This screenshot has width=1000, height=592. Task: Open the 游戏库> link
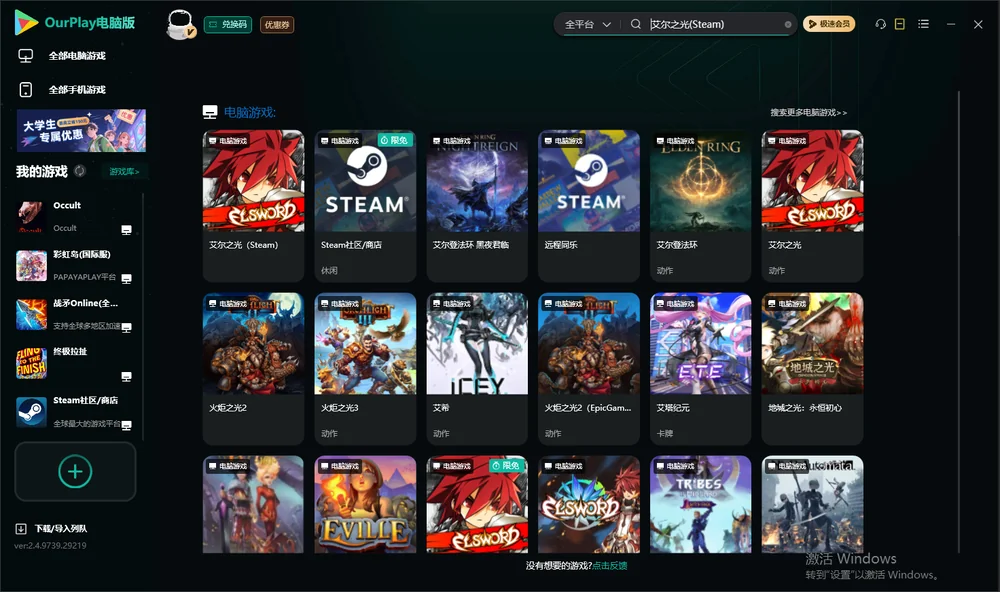click(124, 171)
